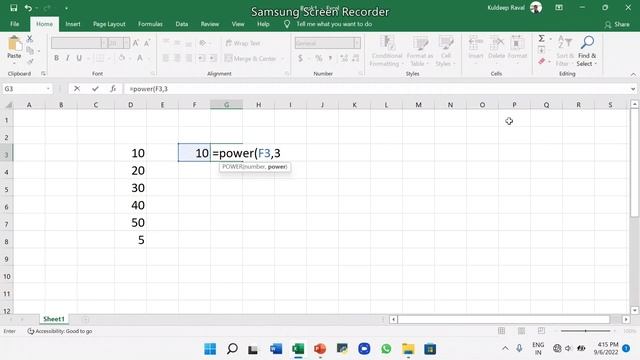
Task: Click the Cut scissors icon
Action: [30, 40]
